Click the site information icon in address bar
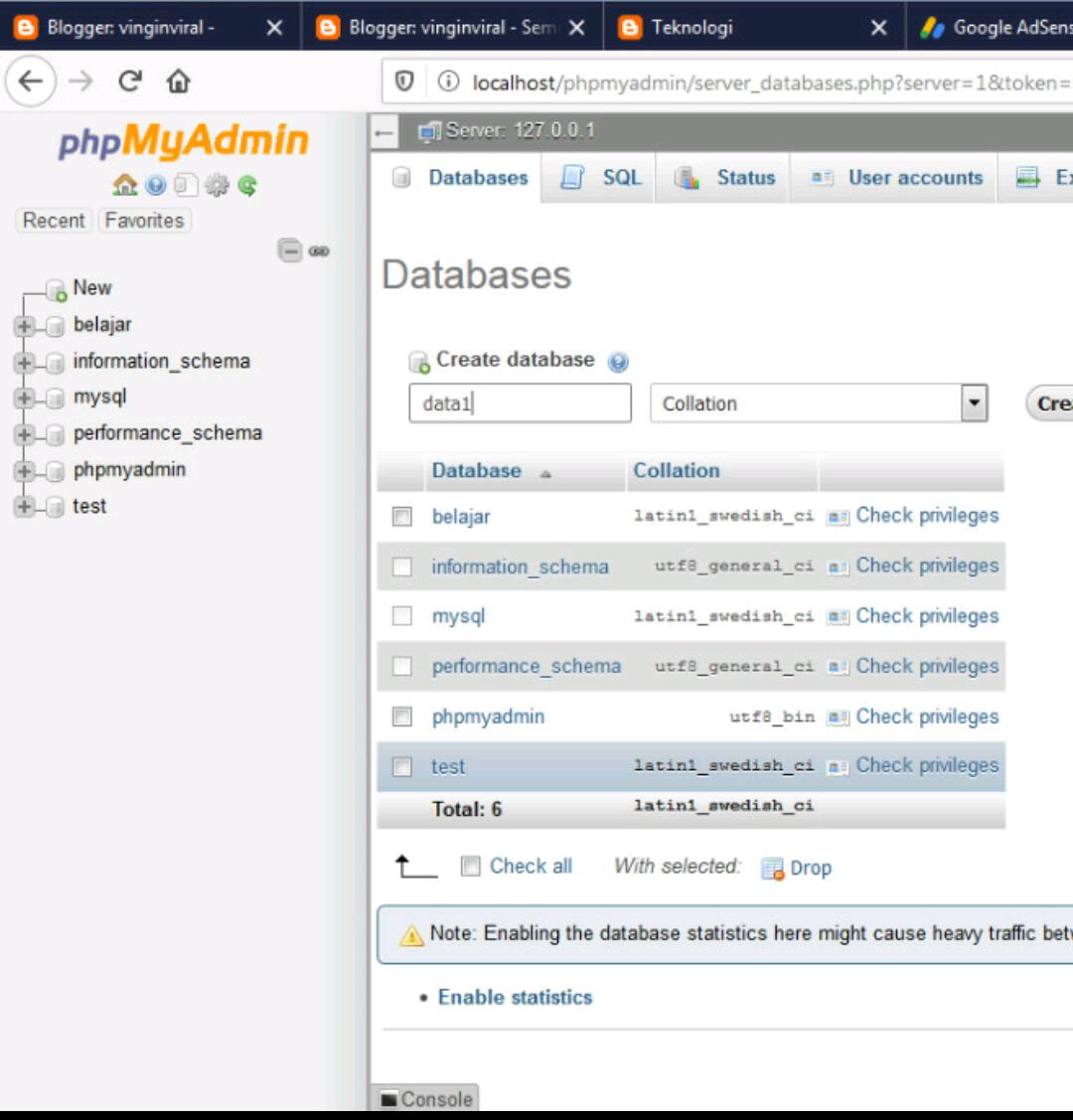 448,81
